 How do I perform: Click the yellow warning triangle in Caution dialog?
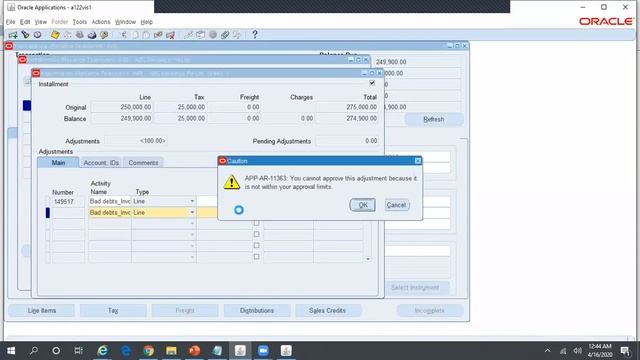[231, 182]
